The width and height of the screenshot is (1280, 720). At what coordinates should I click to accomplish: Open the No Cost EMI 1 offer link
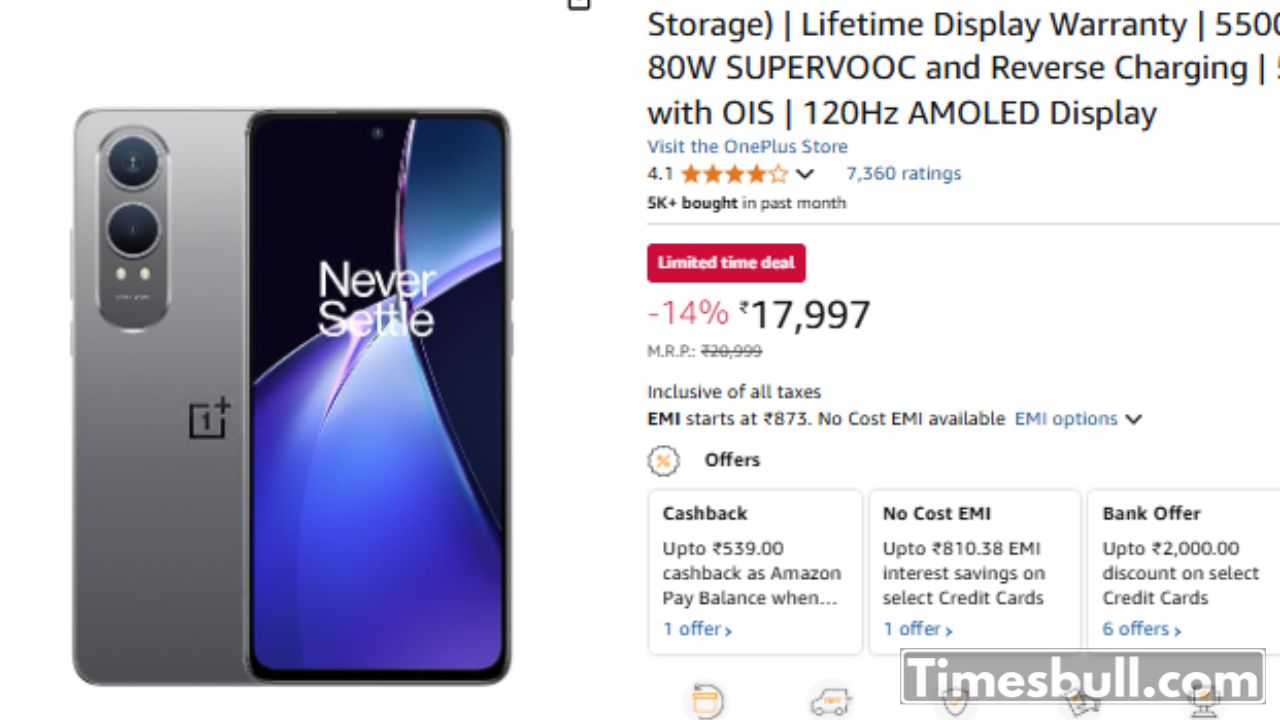click(917, 629)
